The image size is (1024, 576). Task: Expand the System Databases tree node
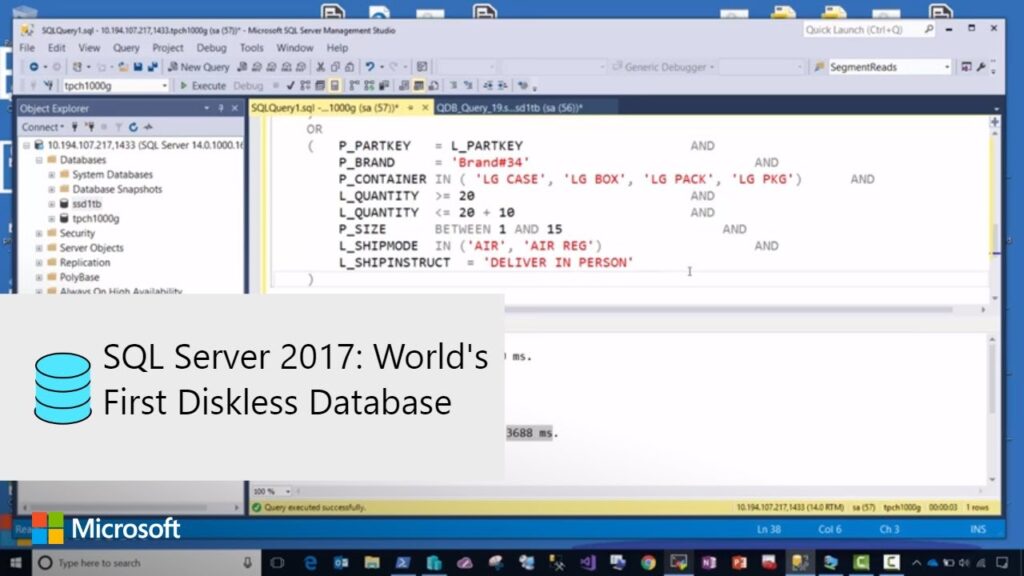pos(51,175)
